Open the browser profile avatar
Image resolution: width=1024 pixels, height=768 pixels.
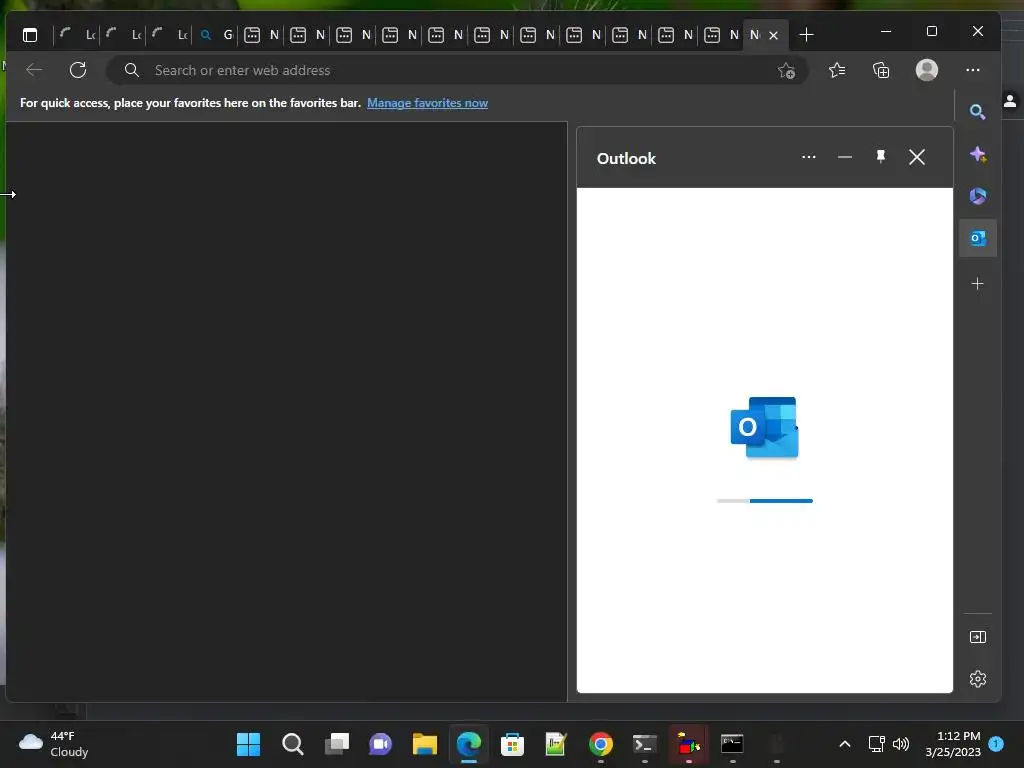pos(927,70)
